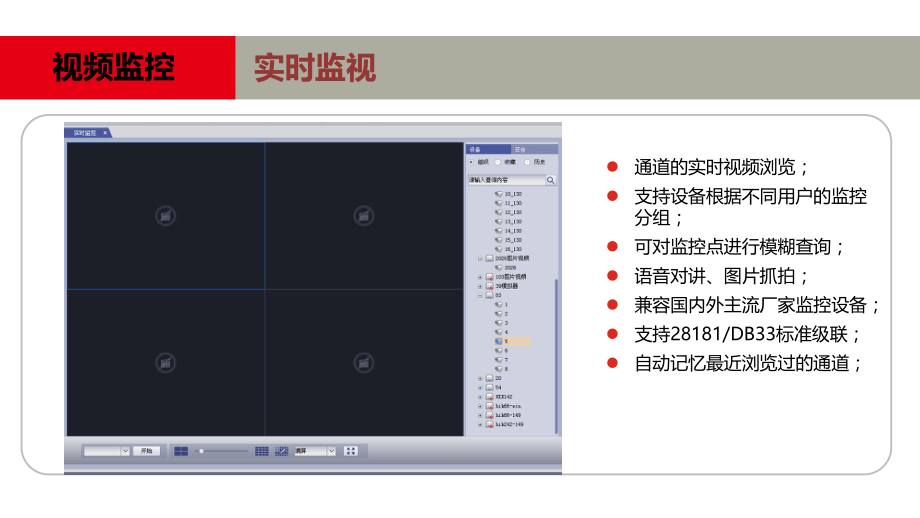Select the multi-grid split layout icon
Viewport: 920px width, 518px height.
coord(262,451)
